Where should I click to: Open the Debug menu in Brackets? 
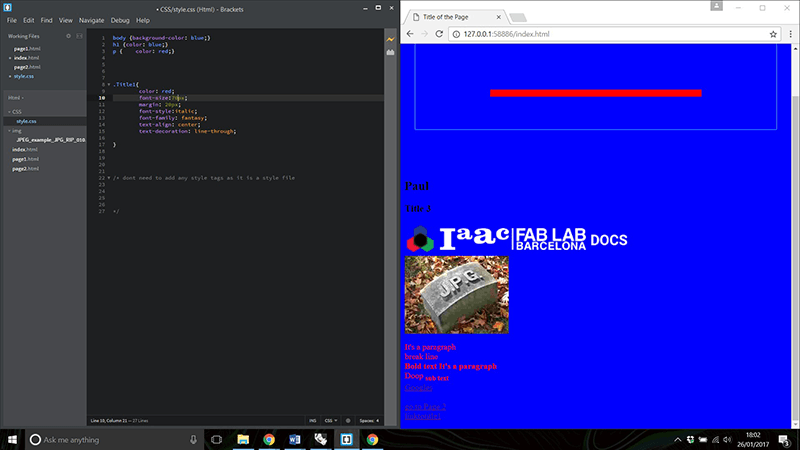point(120,20)
